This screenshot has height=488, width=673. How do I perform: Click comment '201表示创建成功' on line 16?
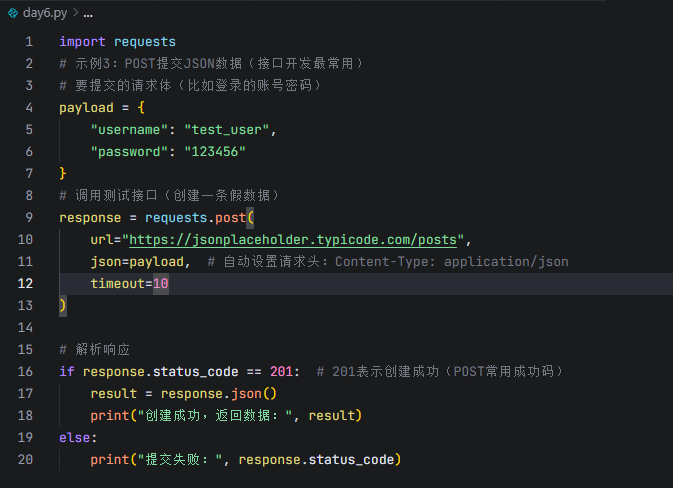coord(385,372)
